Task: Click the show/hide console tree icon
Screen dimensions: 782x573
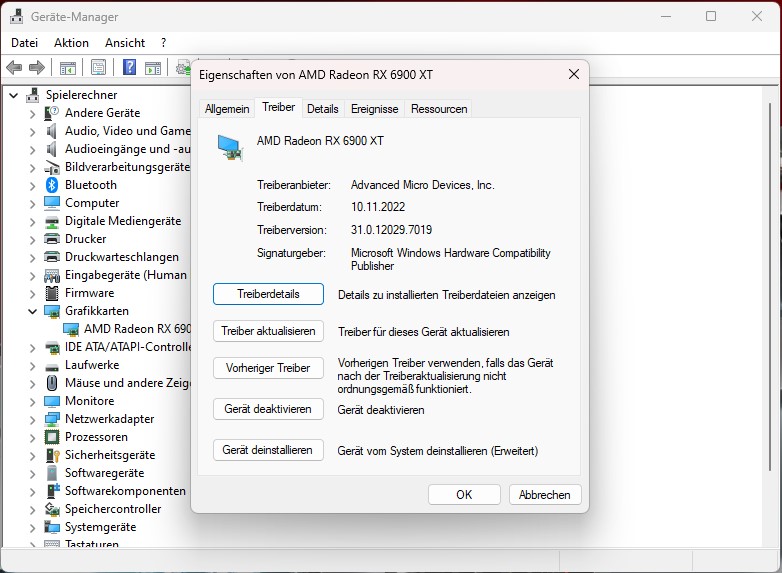Action: (68, 68)
